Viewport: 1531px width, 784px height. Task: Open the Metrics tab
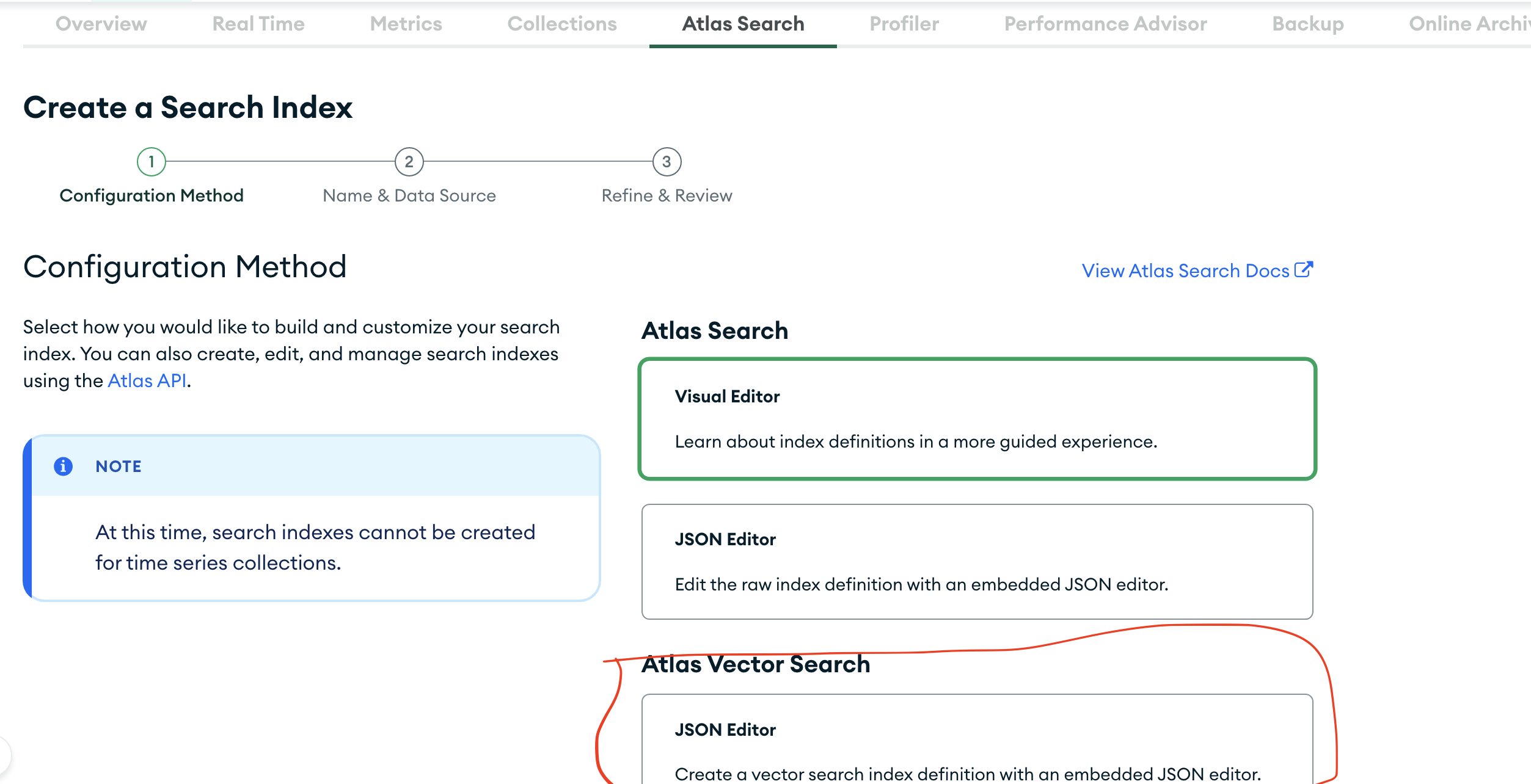pos(406,24)
